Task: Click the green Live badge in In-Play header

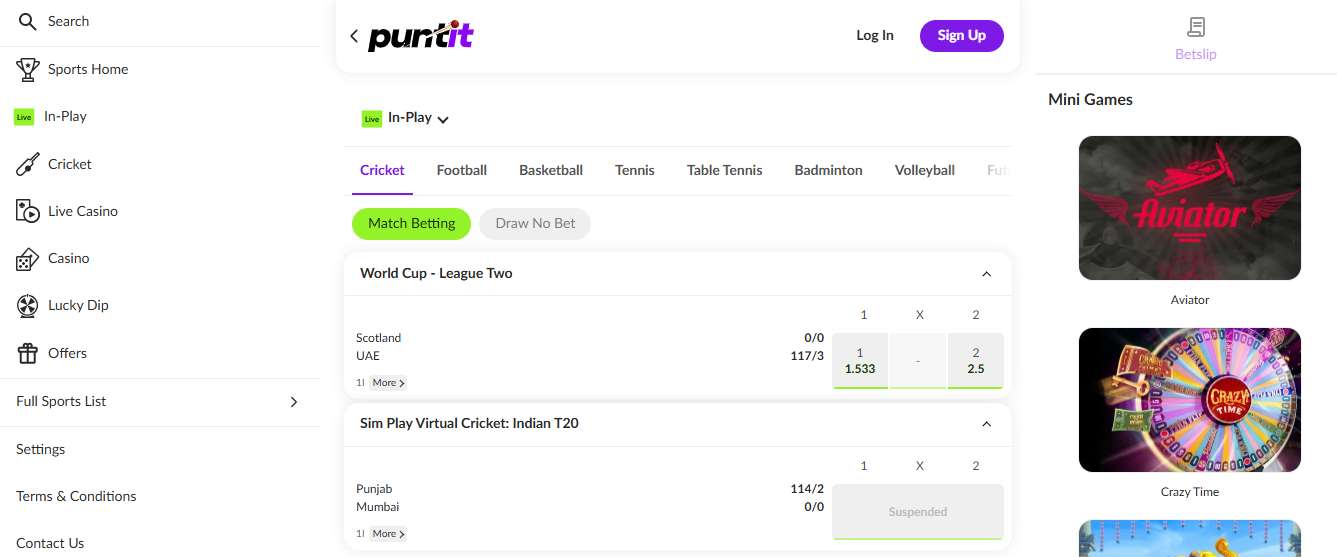Action: [372, 118]
